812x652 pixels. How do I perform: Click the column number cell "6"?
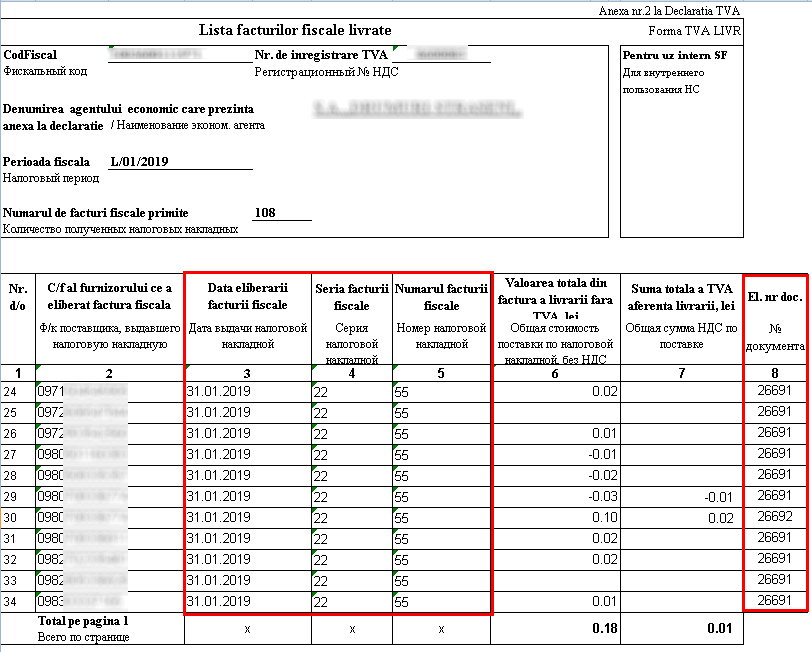(555, 373)
